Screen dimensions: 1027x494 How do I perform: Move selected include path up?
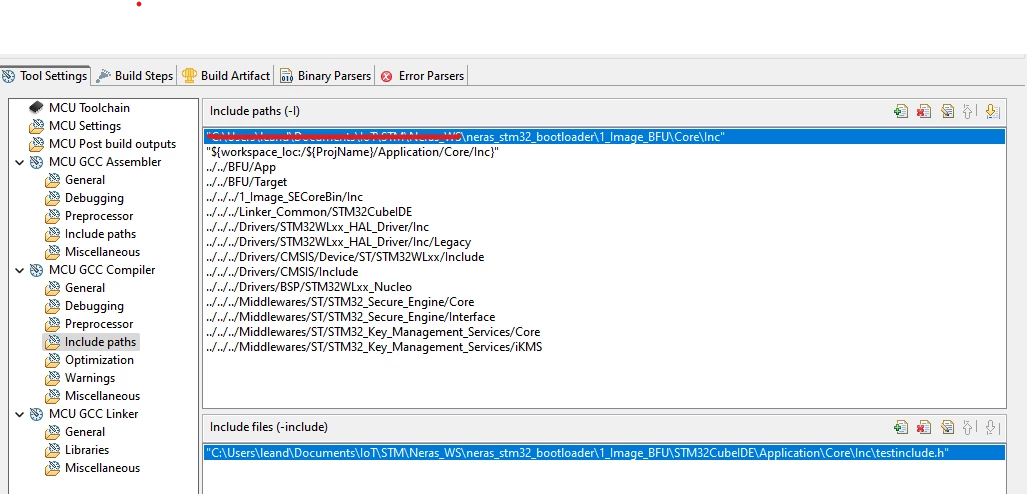(x=967, y=111)
